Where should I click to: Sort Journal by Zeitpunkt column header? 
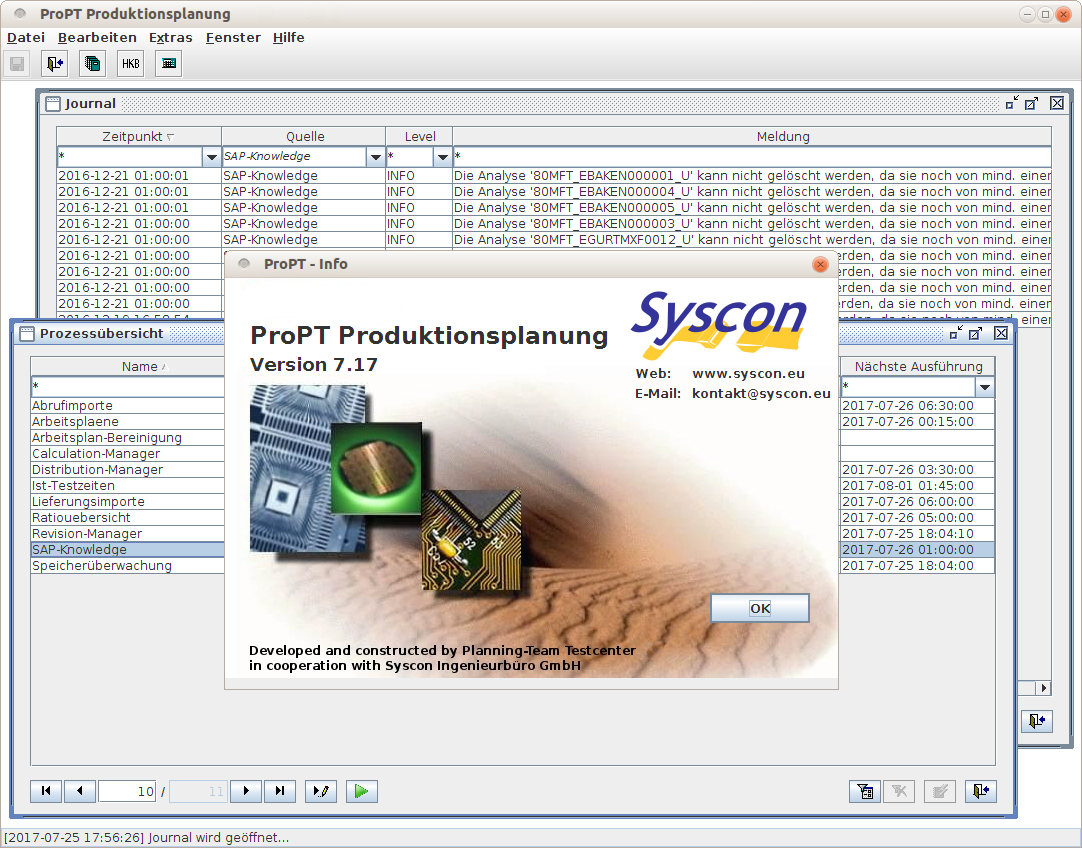(139, 136)
